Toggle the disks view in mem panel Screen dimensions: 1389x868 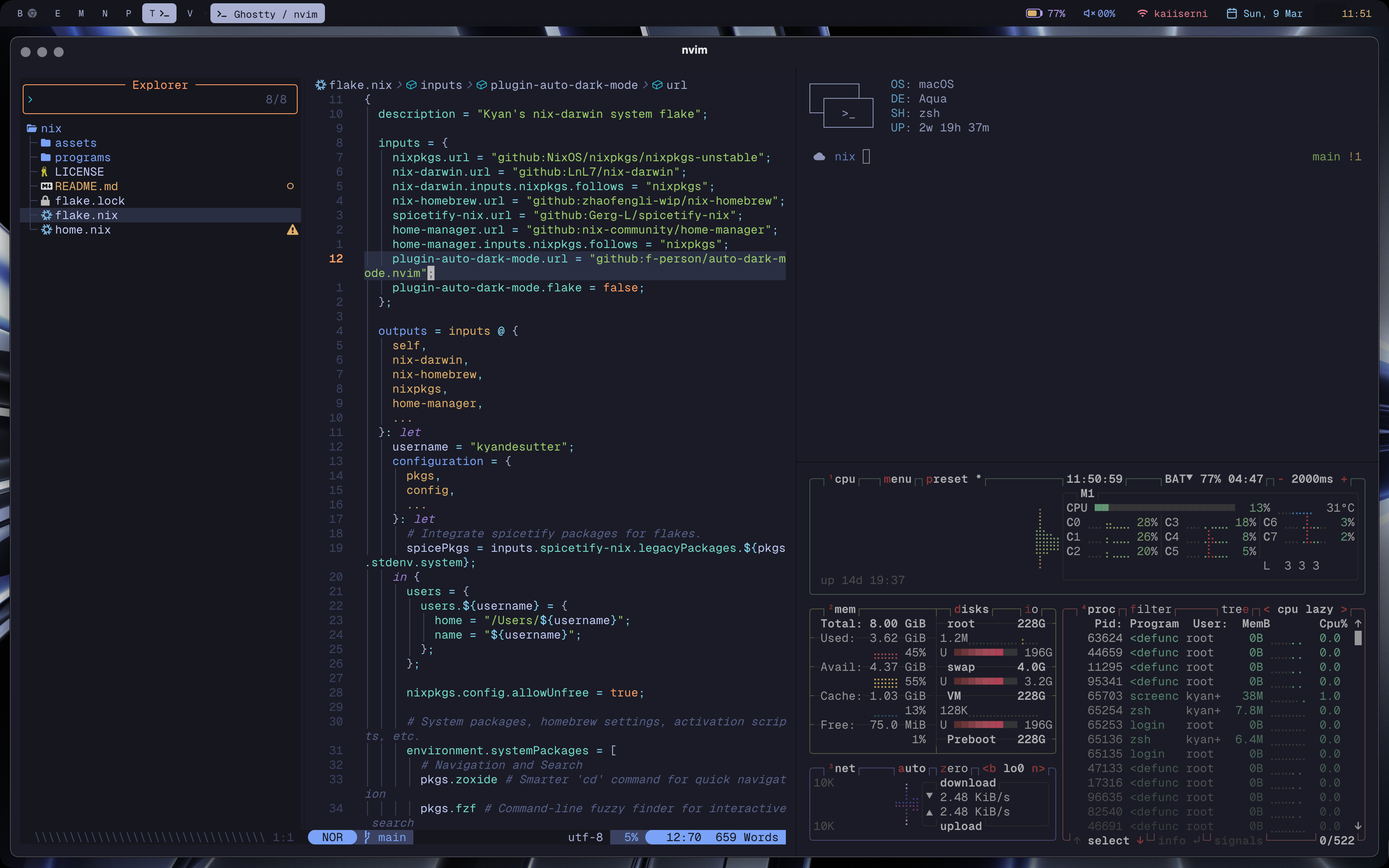click(971, 609)
